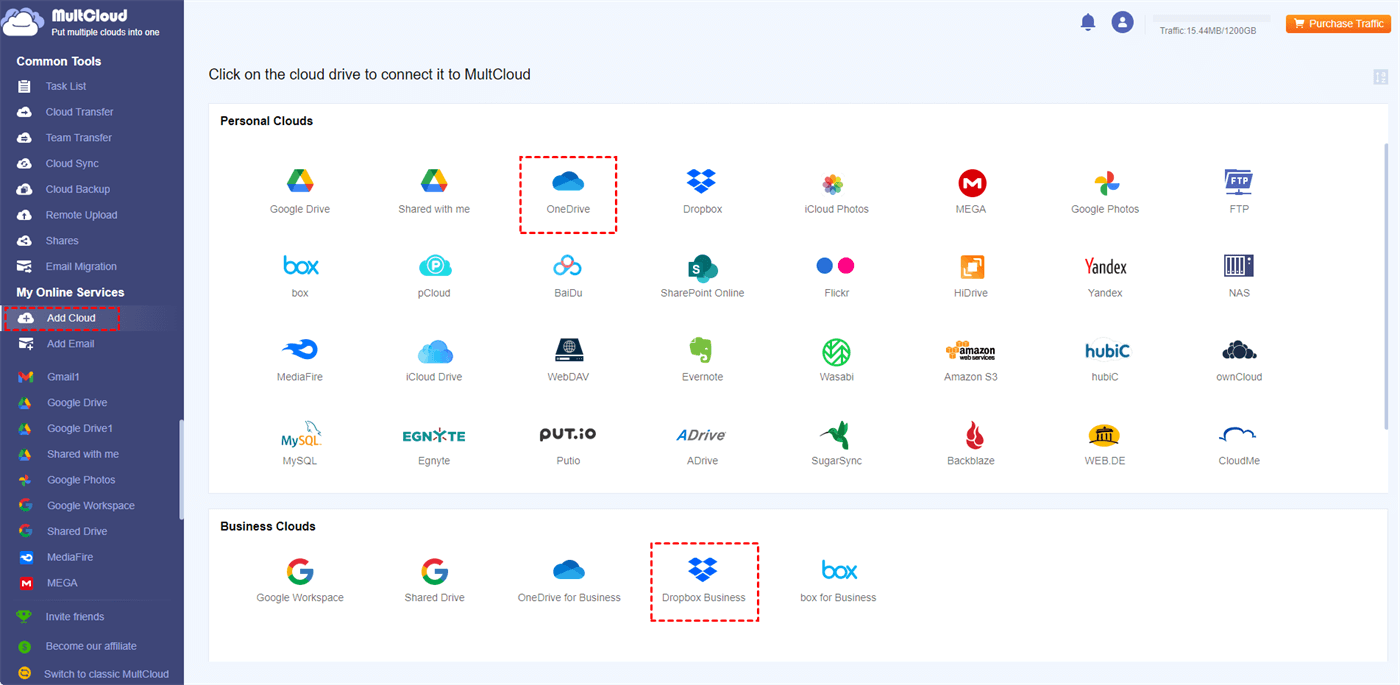
Task: Select the box personal cloud
Action: coord(300,275)
